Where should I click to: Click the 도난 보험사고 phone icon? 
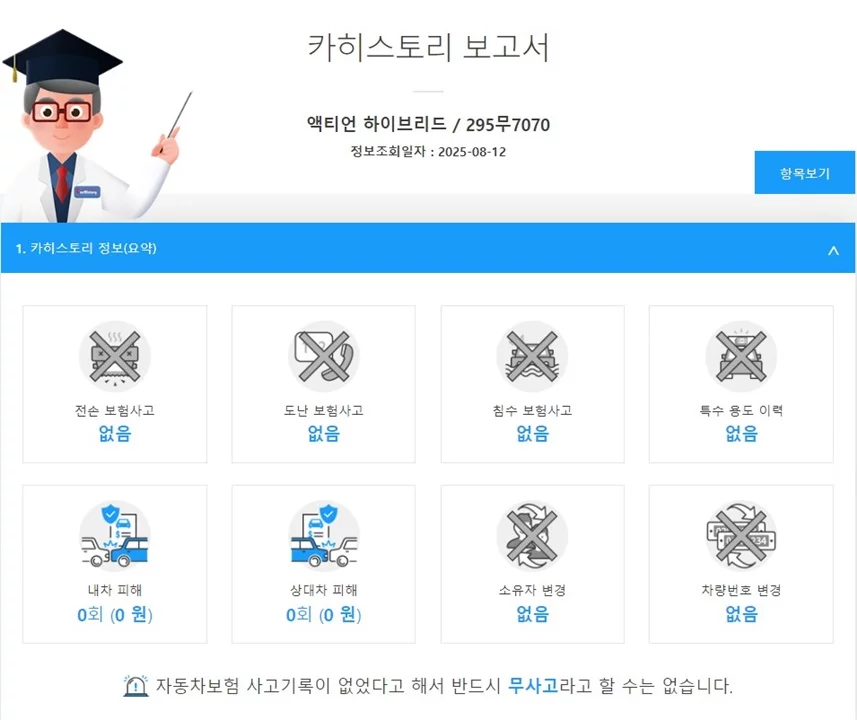coord(324,356)
